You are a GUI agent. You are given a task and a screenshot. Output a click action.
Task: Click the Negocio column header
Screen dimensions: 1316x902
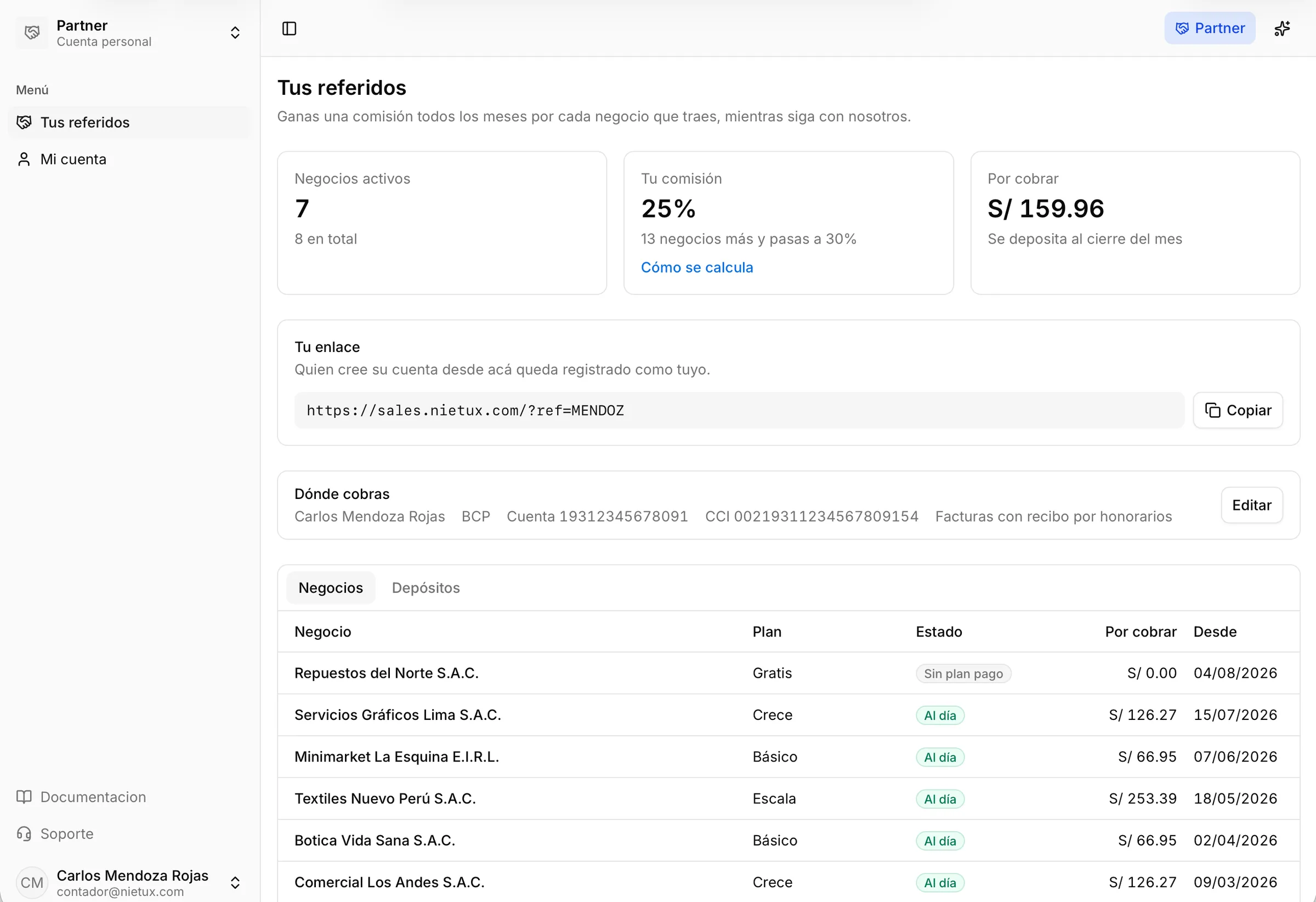click(323, 631)
